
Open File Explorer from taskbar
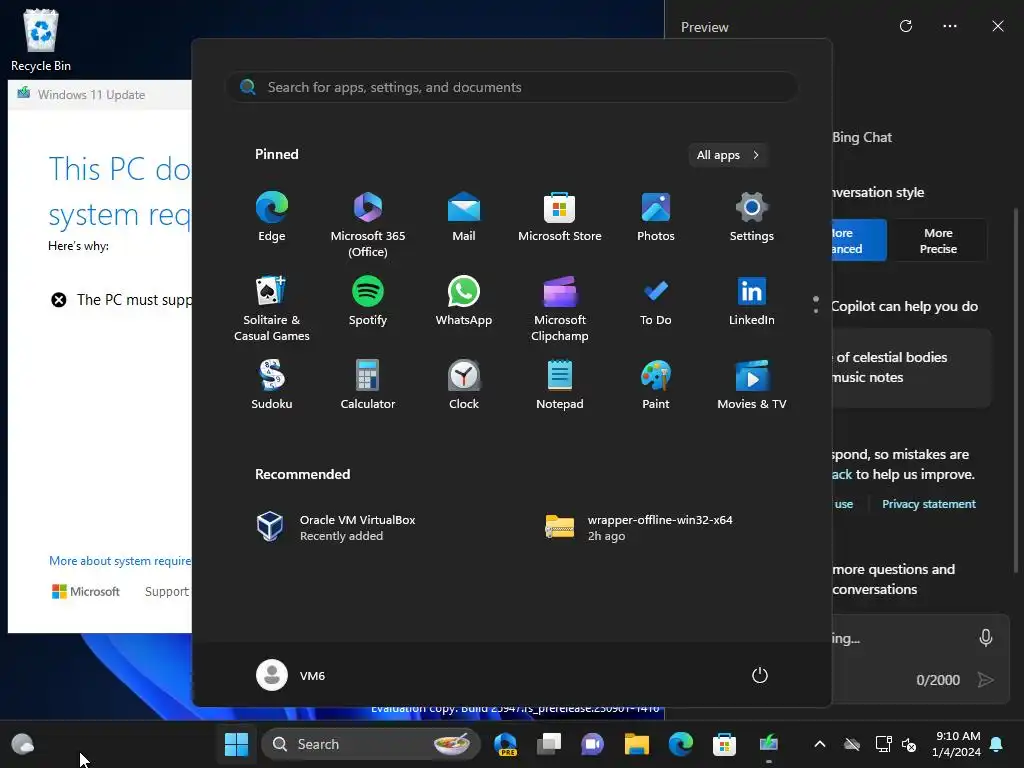pyautogui.click(x=636, y=744)
